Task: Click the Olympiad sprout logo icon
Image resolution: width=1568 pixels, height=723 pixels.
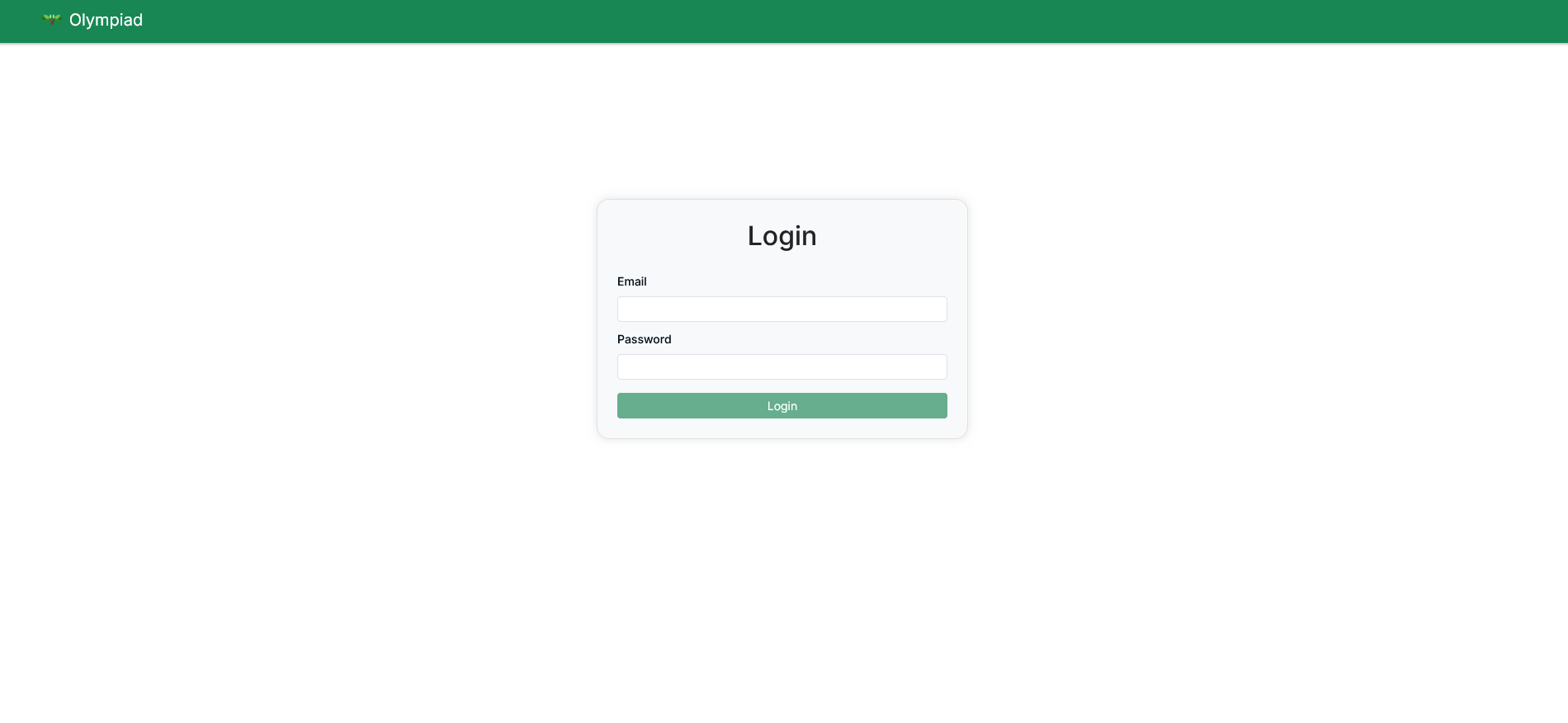Action: click(x=52, y=20)
